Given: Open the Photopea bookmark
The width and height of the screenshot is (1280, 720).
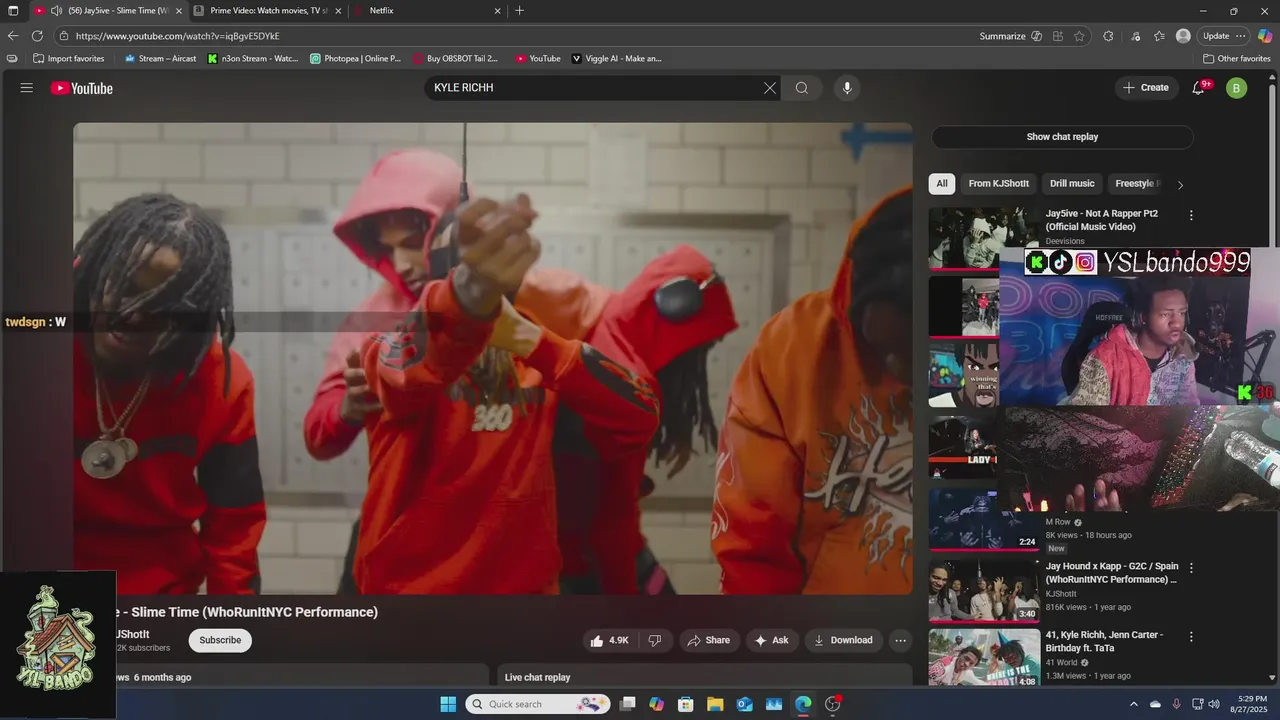Looking at the screenshot, I should pos(355,59).
